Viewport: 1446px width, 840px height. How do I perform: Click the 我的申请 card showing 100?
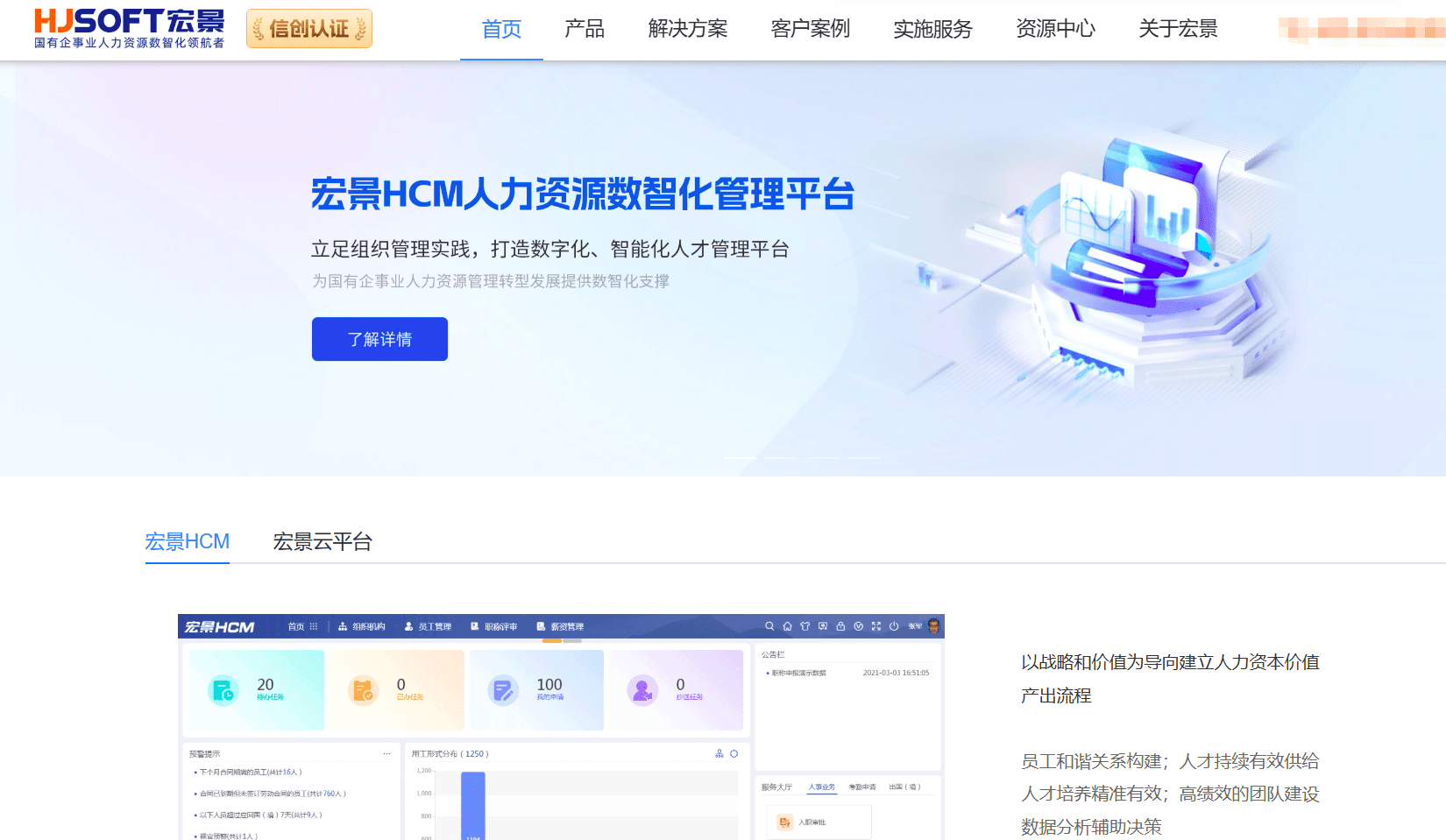point(536,690)
